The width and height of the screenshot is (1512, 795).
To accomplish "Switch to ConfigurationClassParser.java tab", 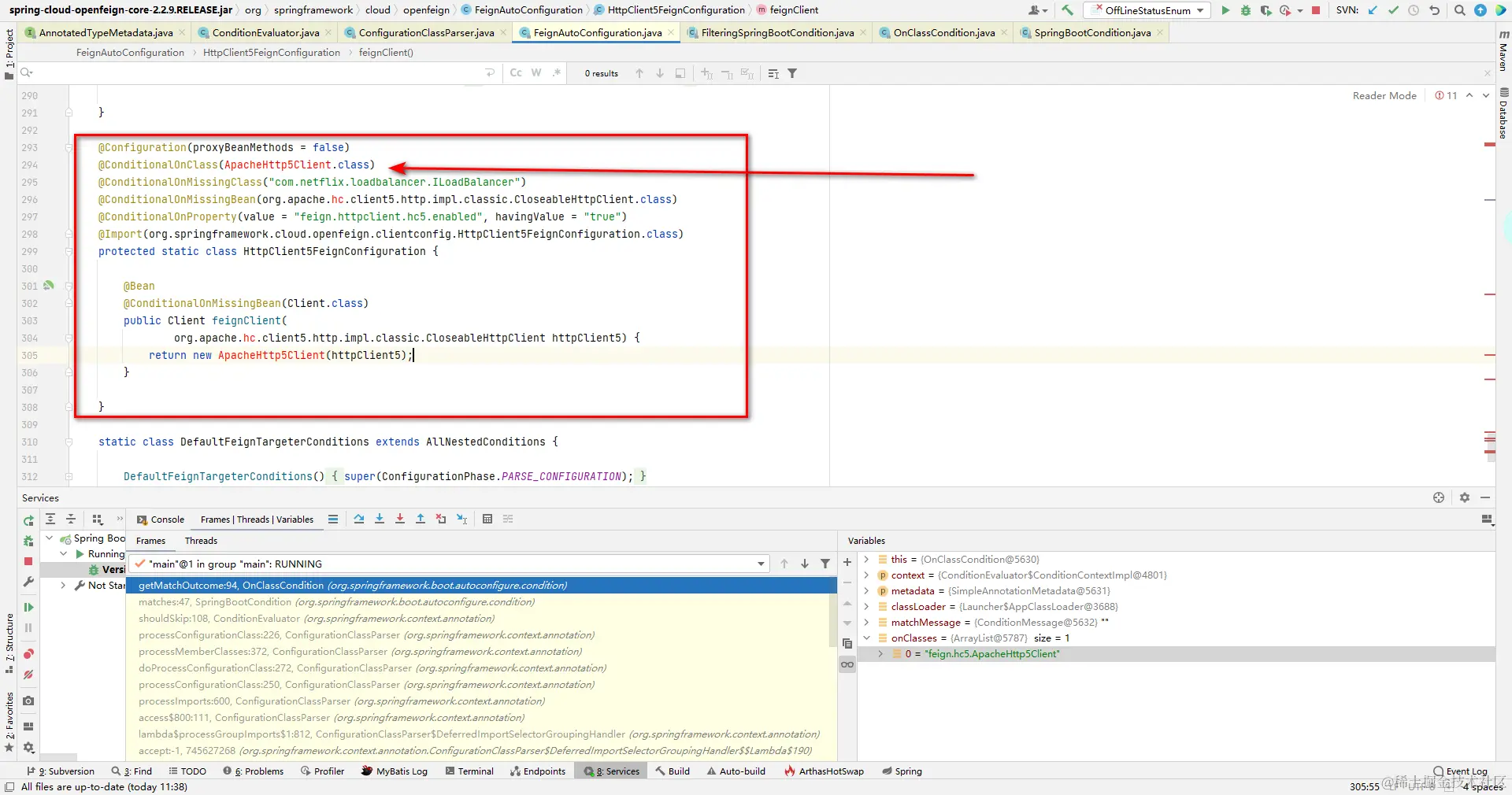I will (x=426, y=32).
